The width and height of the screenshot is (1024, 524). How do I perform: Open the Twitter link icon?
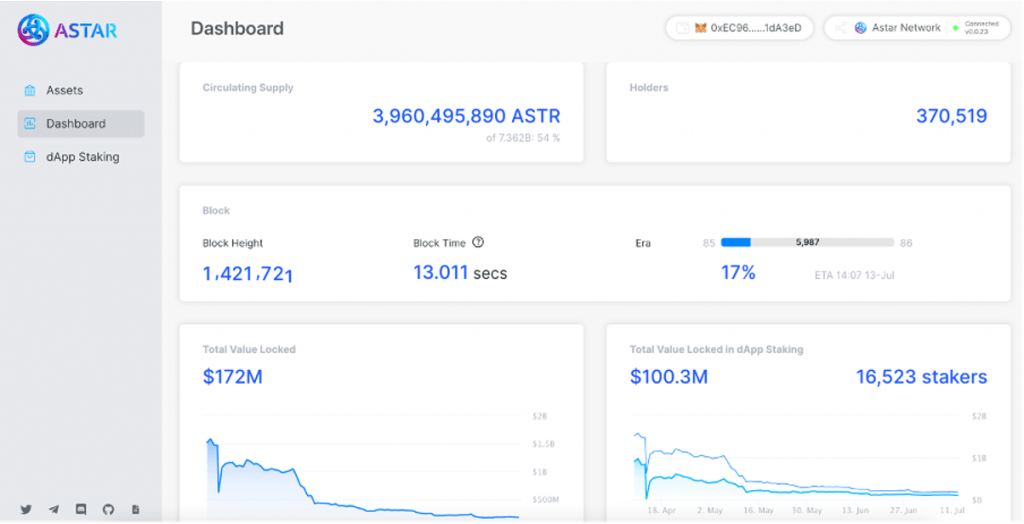pos(26,509)
